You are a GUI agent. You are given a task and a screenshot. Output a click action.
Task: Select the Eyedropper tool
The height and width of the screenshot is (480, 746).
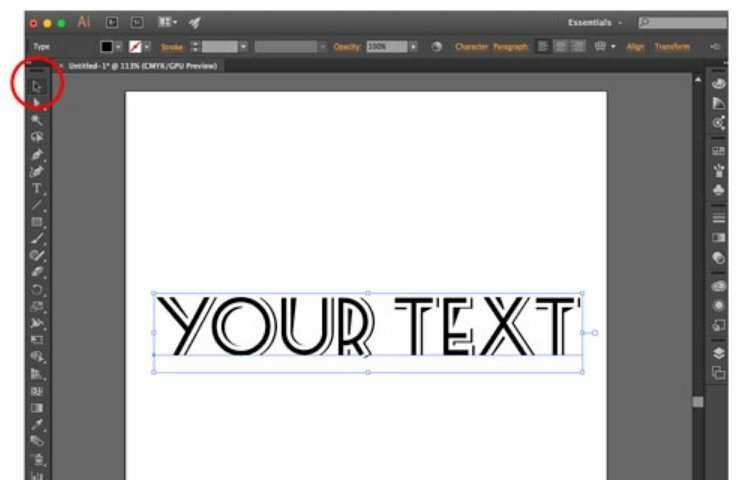click(37, 424)
